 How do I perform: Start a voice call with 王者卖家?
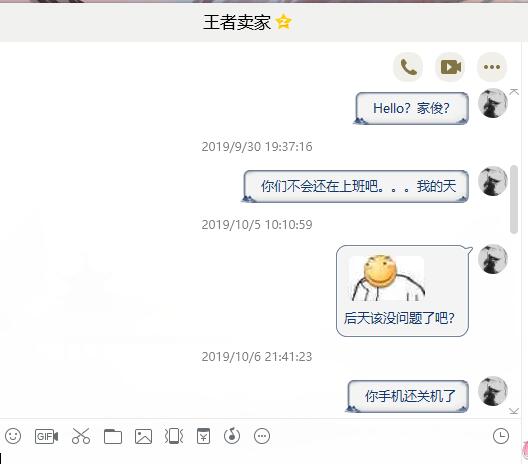tap(408, 67)
